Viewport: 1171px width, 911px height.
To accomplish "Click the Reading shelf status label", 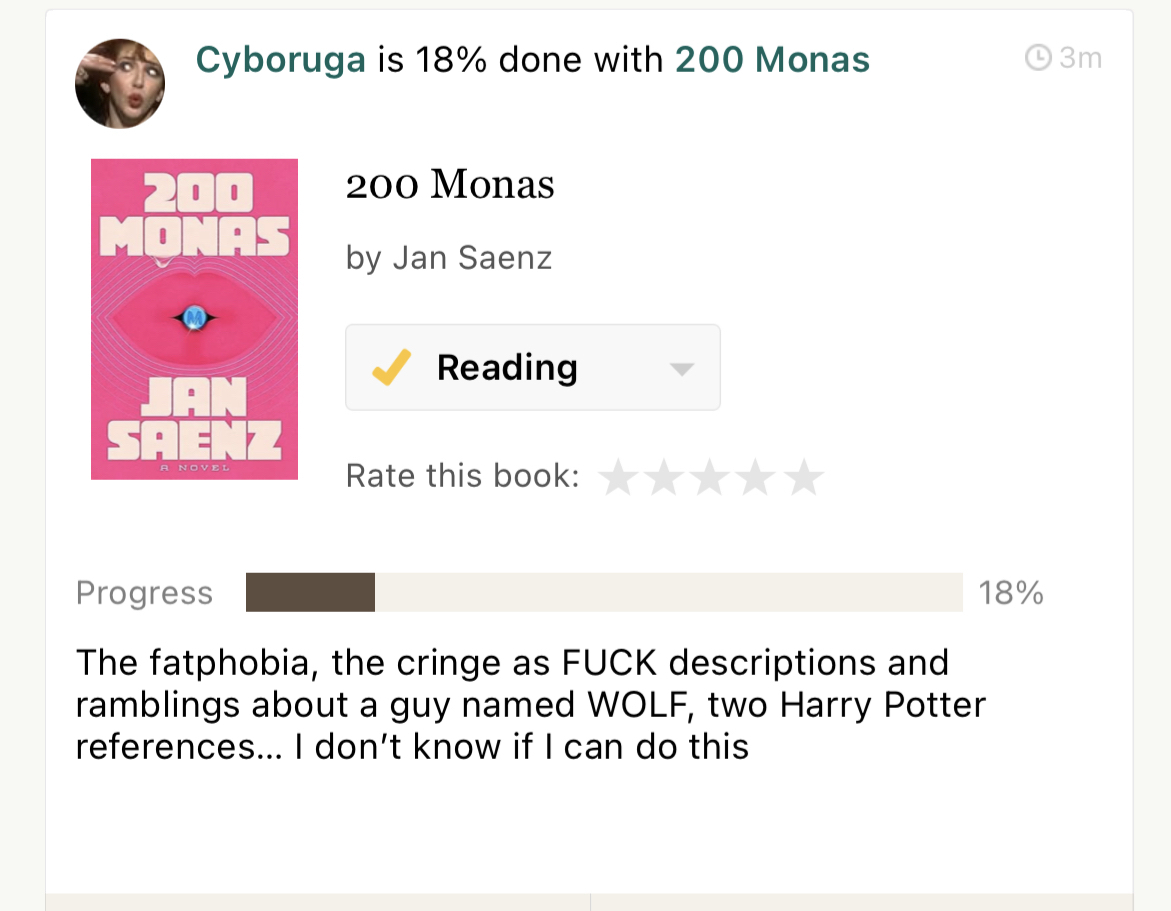I will tap(507, 368).
